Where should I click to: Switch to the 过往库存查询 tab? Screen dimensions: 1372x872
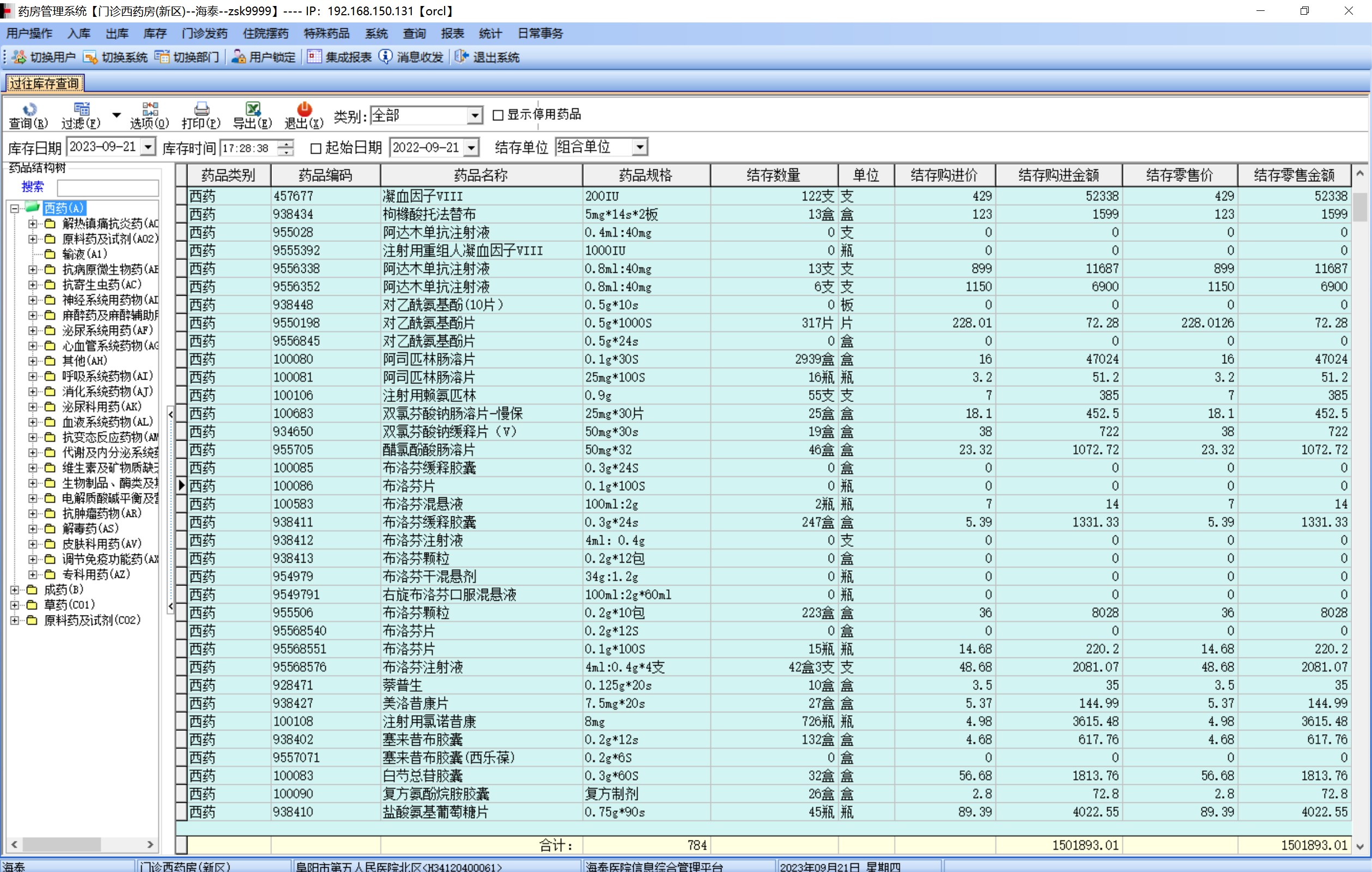click(45, 84)
